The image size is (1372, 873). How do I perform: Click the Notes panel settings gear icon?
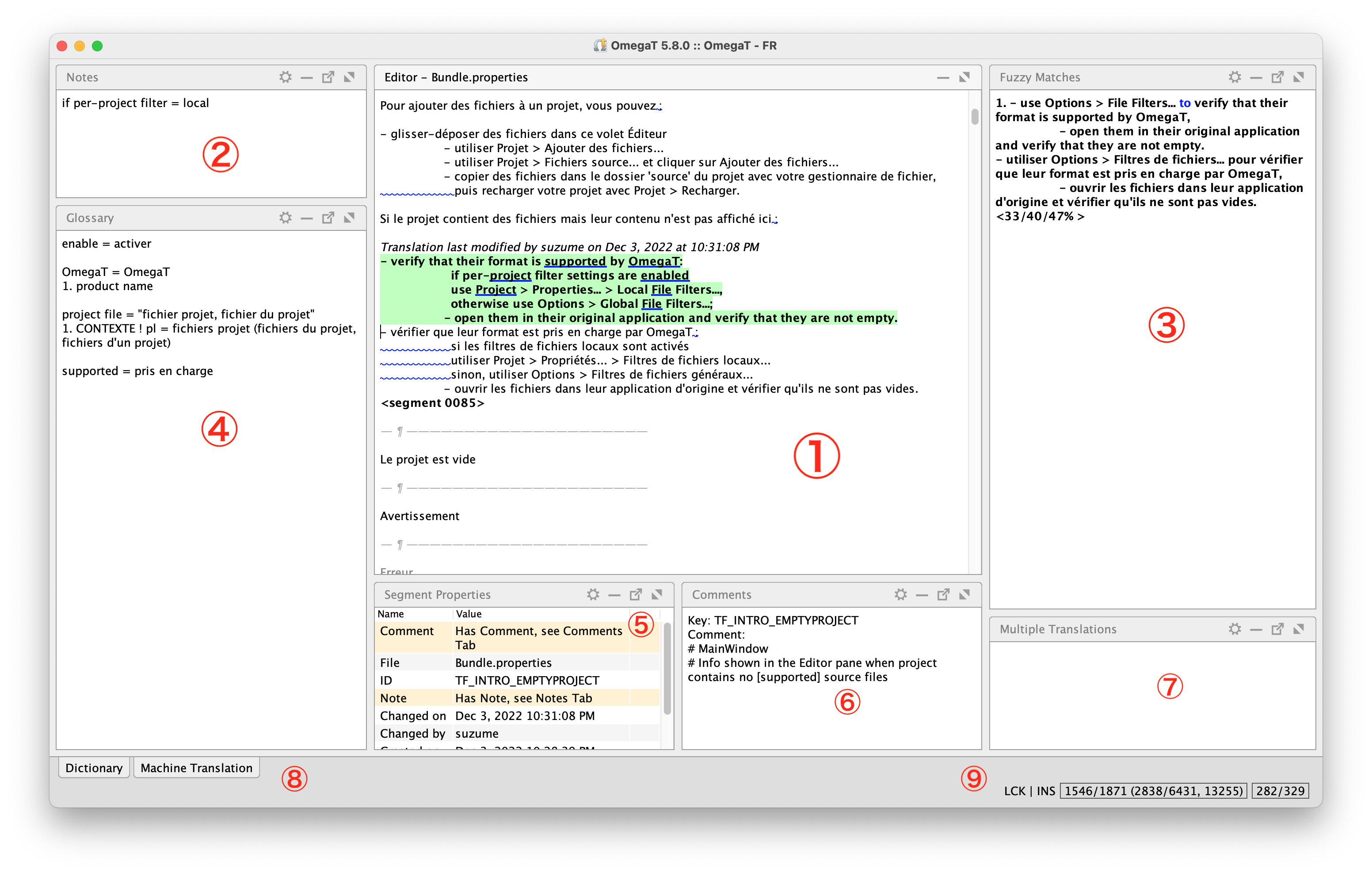[x=285, y=77]
